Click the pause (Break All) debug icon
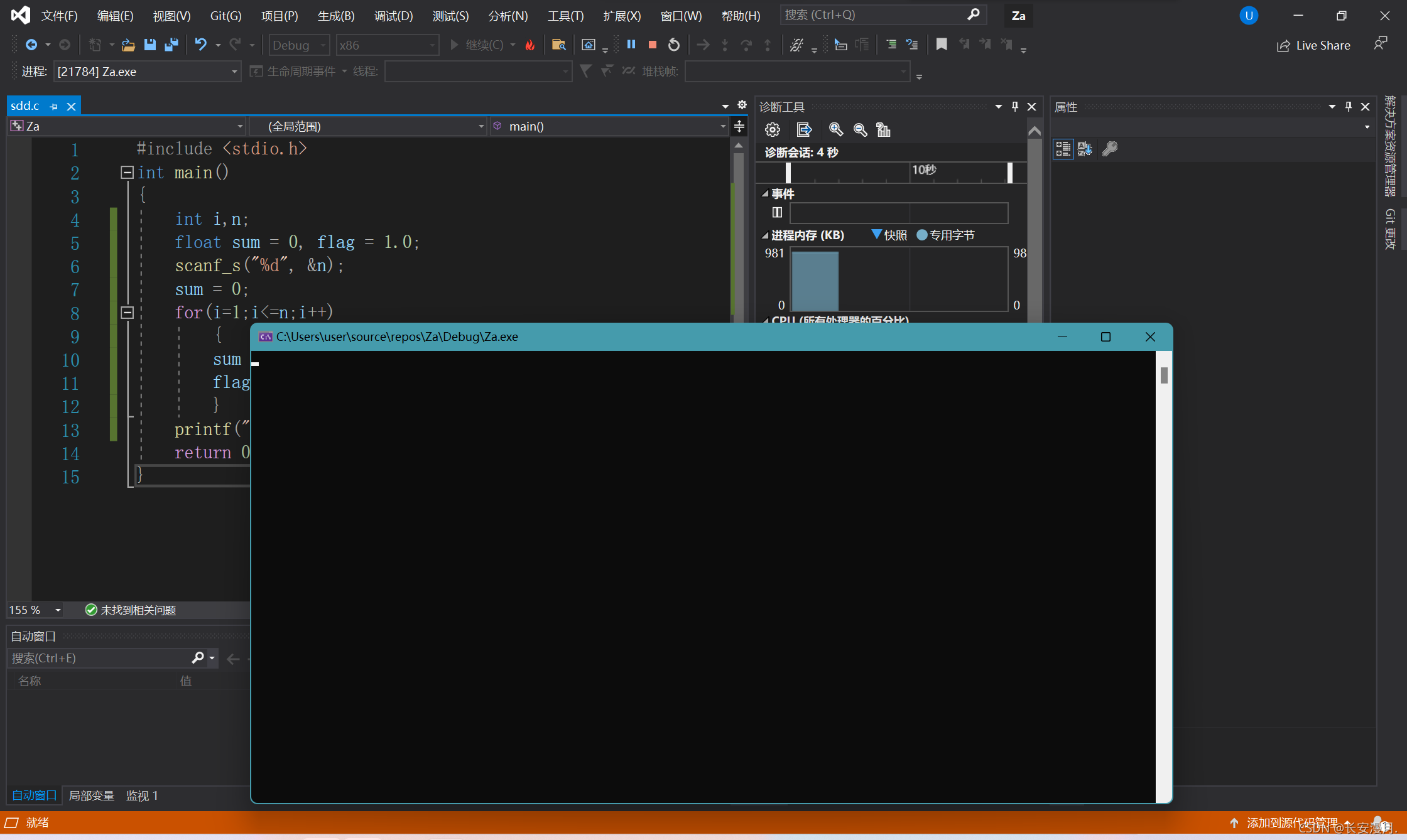The height and width of the screenshot is (840, 1407). [x=631, y=45]
